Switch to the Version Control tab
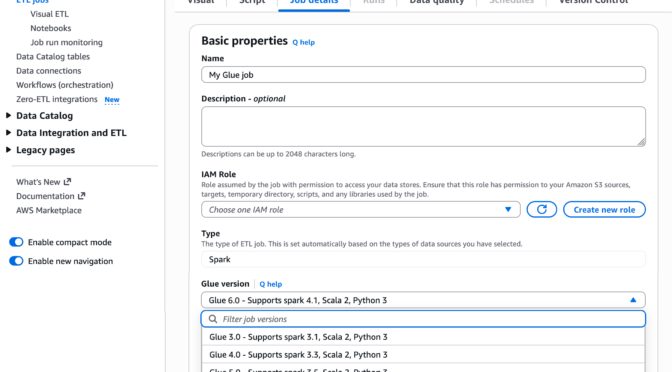 [594, 3]
